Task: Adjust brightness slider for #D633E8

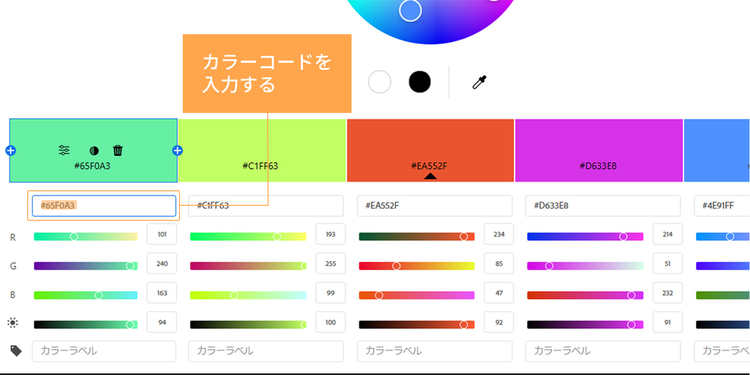Action: (585, 325)
